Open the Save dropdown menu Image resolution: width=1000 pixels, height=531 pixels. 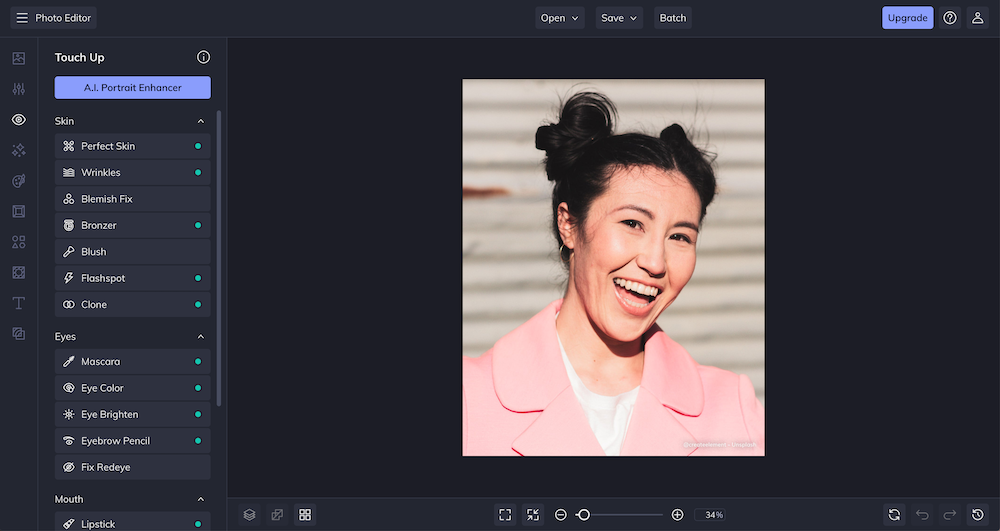coord(619,18)
